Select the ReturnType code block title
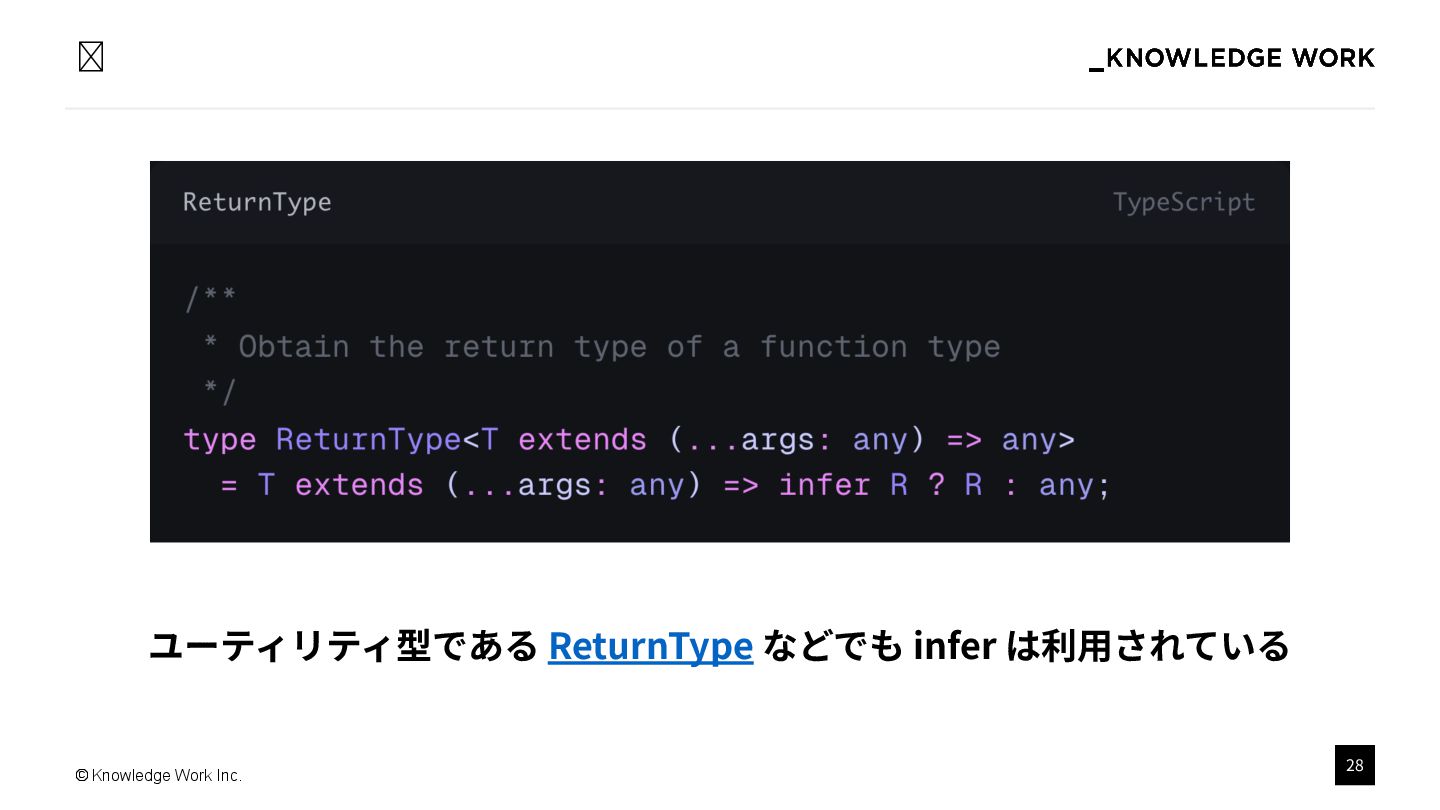This screenshot has height=810, width=1440. [257, 202]
